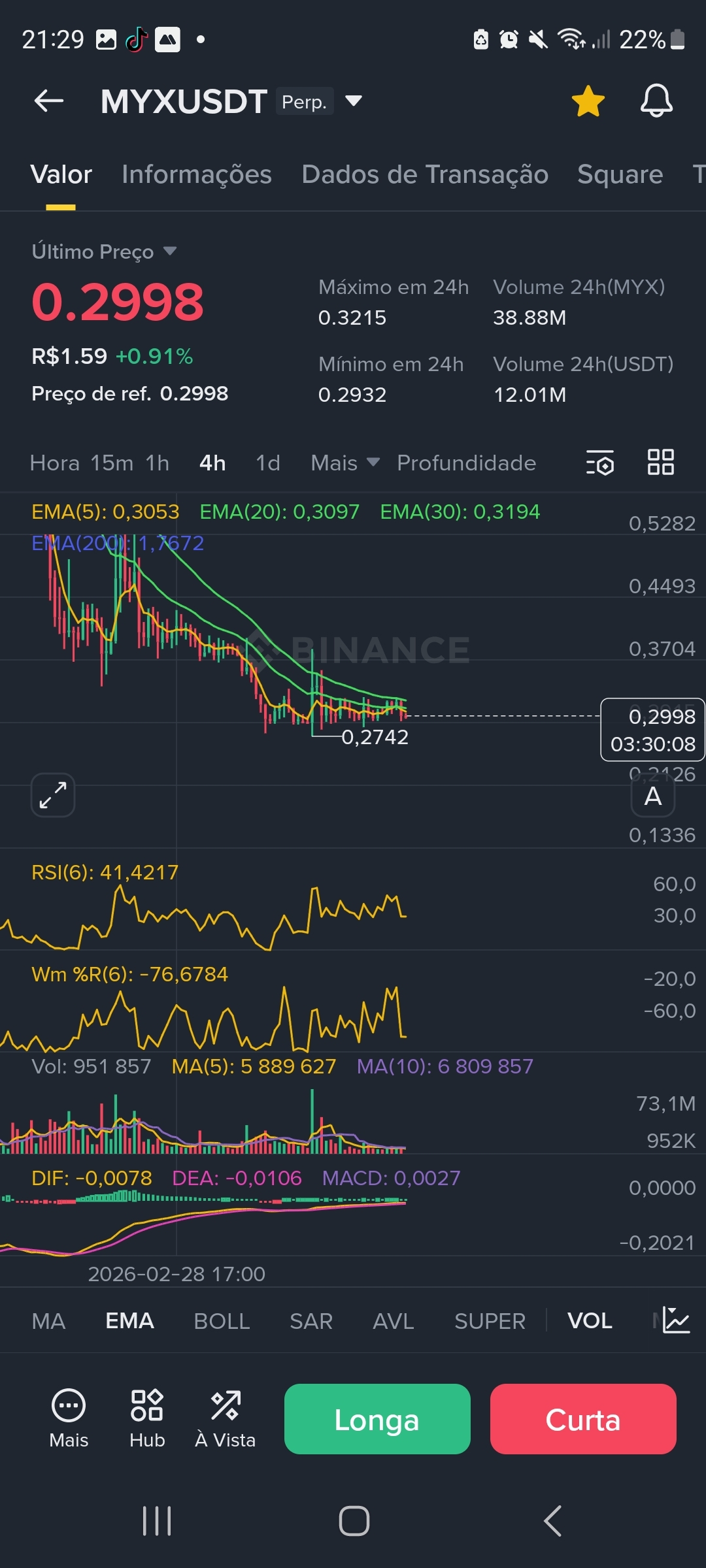Viewport: 706px width, 1568px height.
Task: Toggle auto scale A button
Action: coord(653,796)
